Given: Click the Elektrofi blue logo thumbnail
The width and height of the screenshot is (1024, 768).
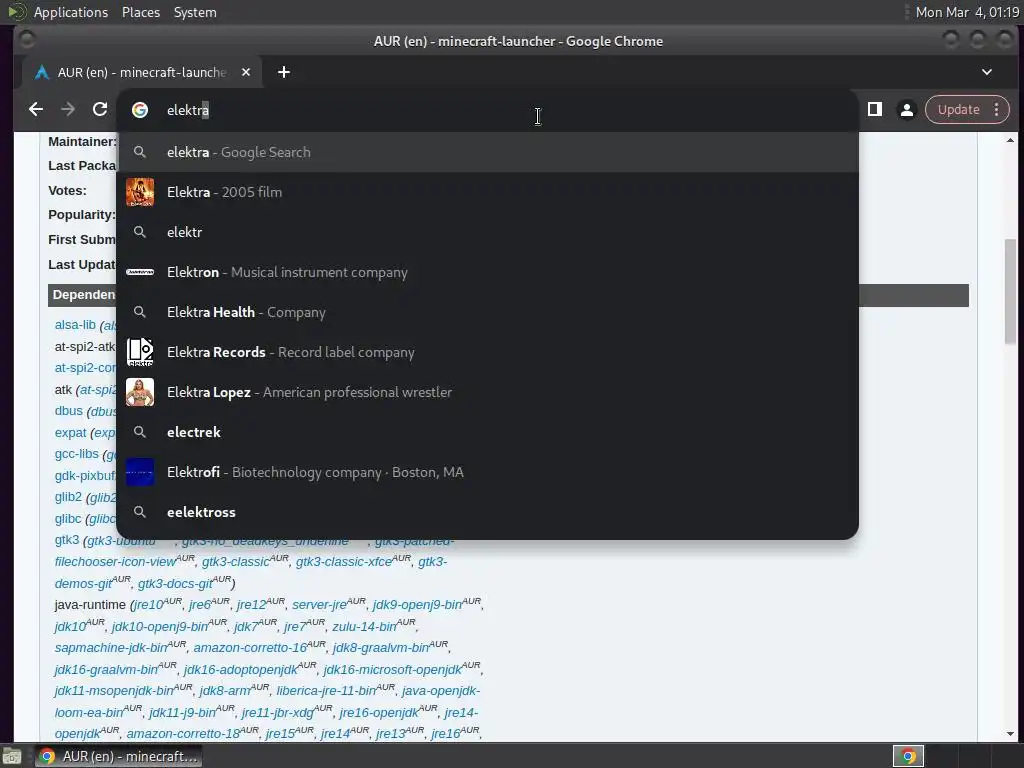Looking at the screenshot, I should 140,472.
